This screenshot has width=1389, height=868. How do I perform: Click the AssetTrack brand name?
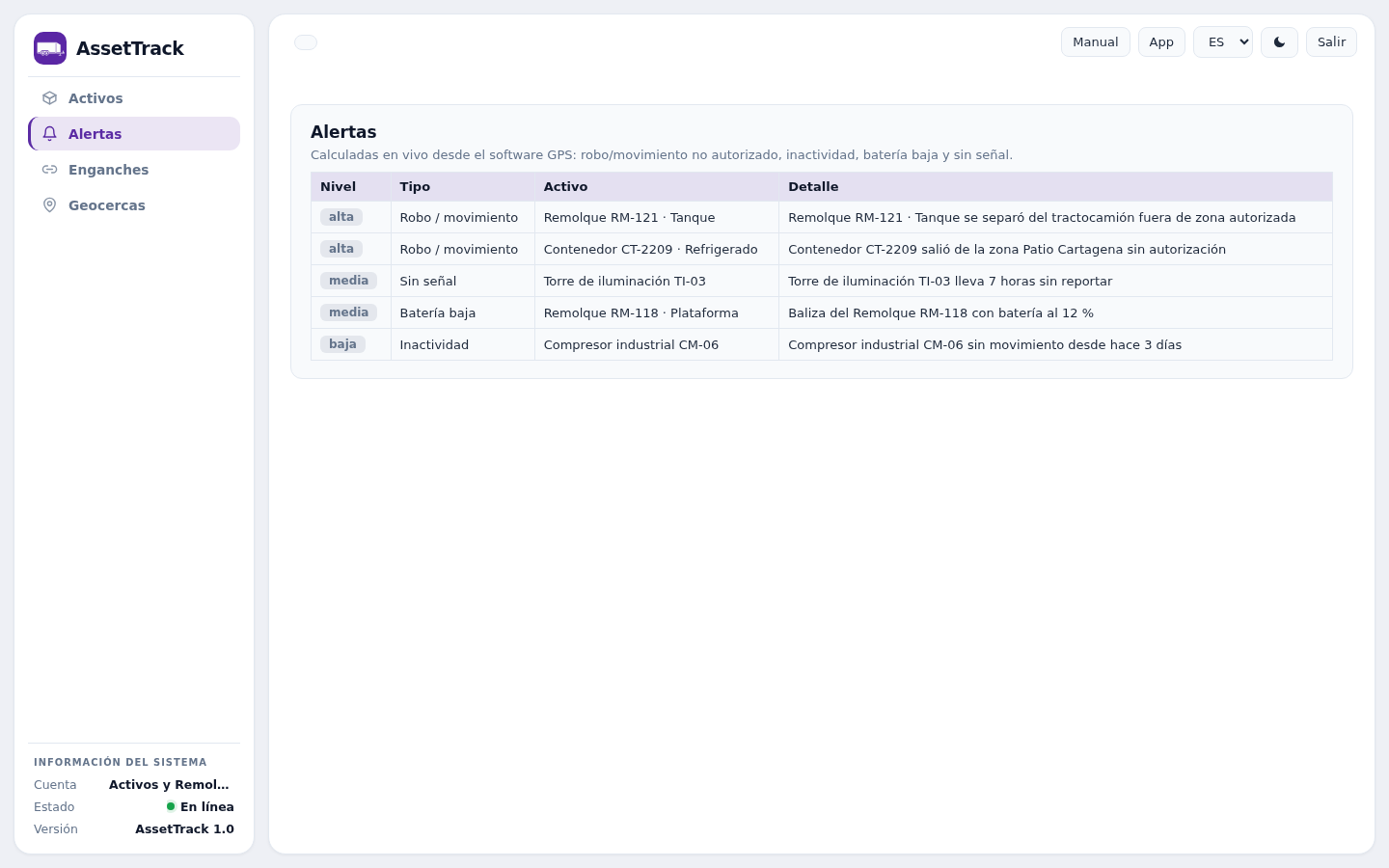tap(130, 48)
